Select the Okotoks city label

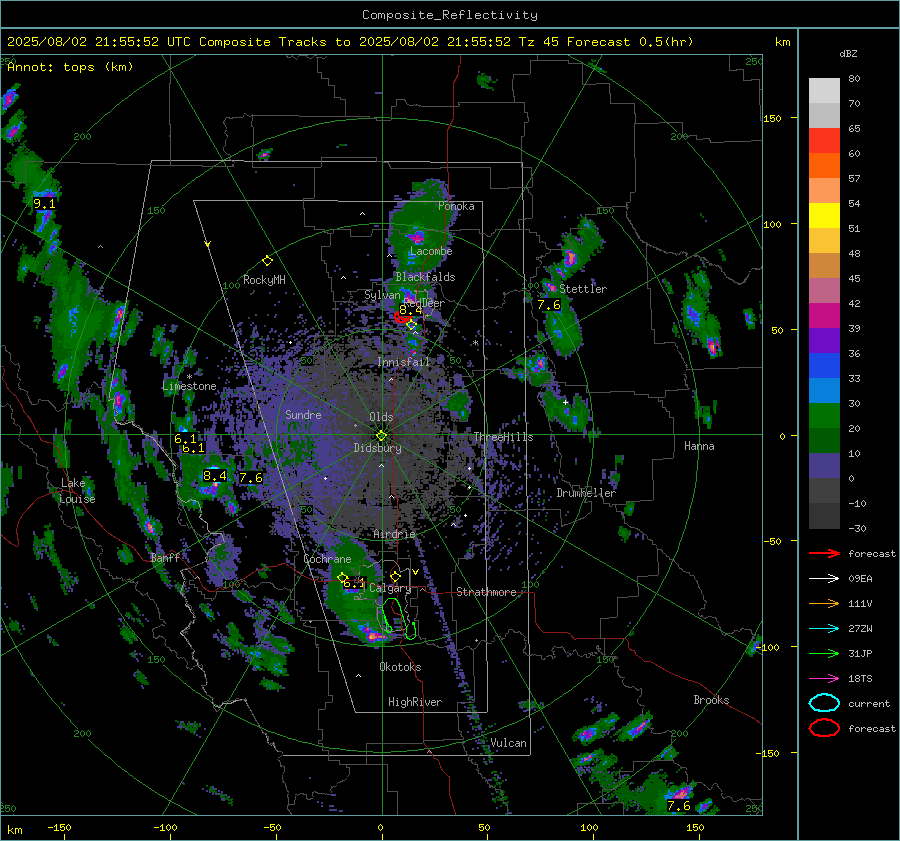401,667
